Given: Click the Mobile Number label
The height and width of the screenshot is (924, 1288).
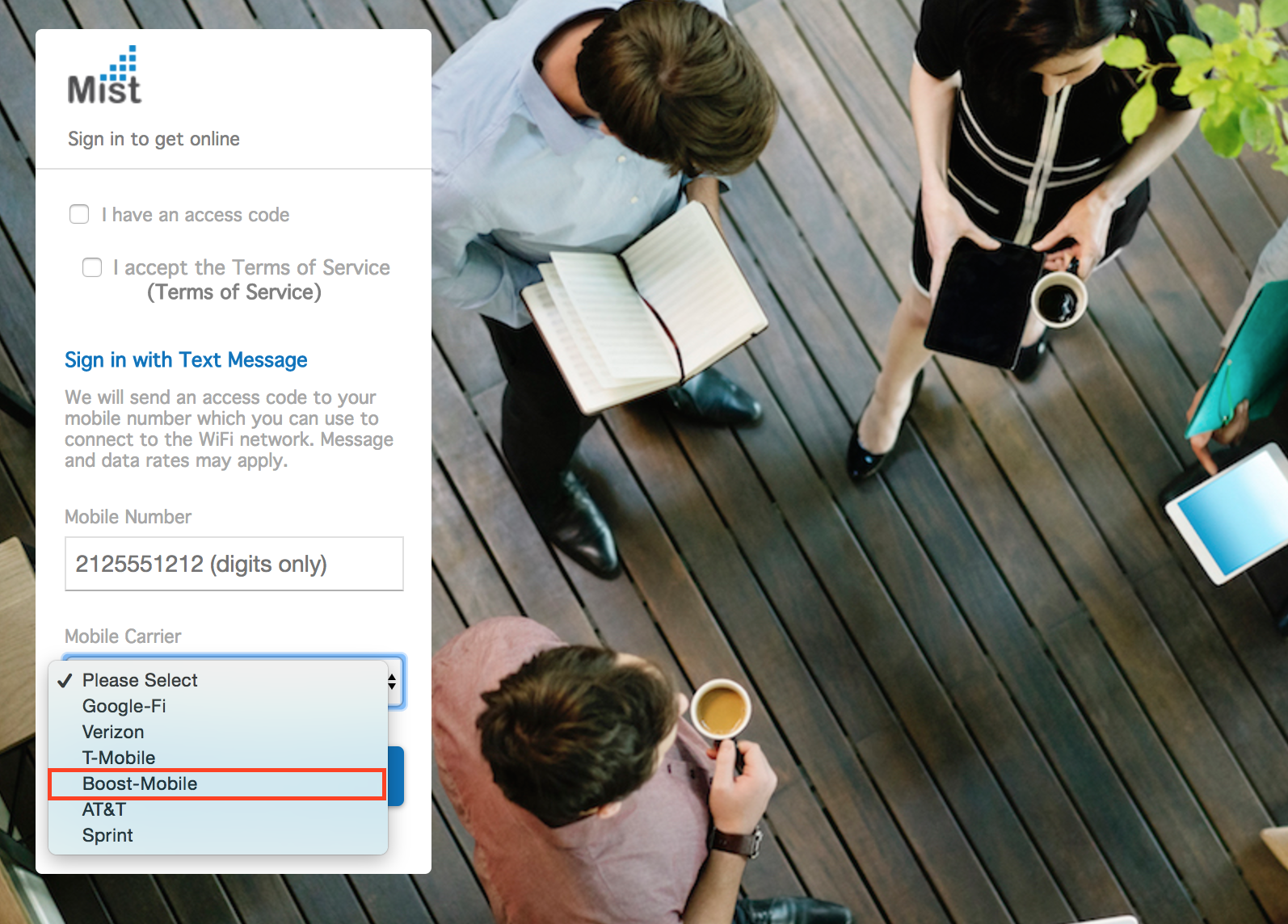Looking at the screenshot, I should [128, 517].
